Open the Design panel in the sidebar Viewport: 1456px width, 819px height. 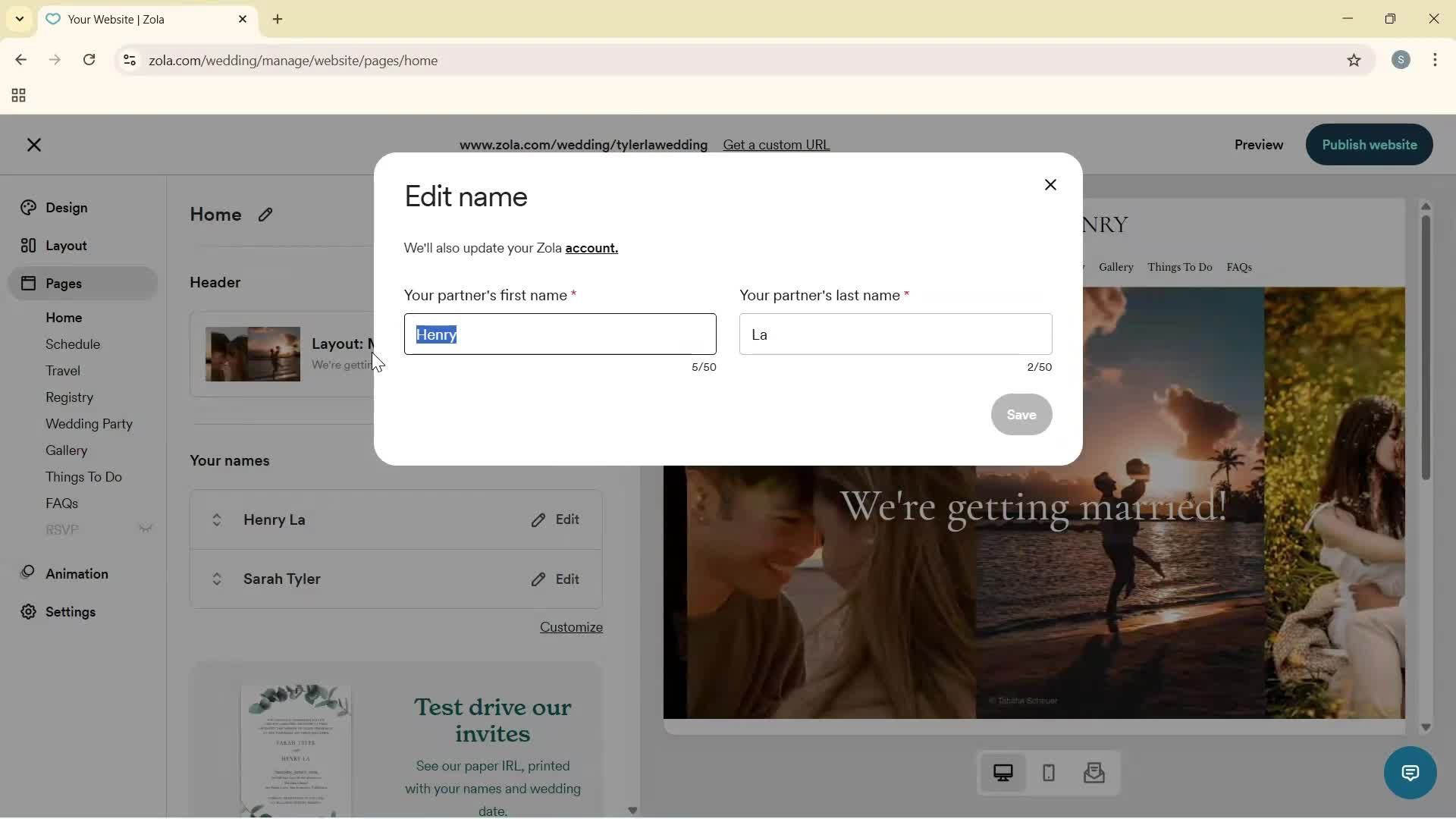(x=65, y=207)
